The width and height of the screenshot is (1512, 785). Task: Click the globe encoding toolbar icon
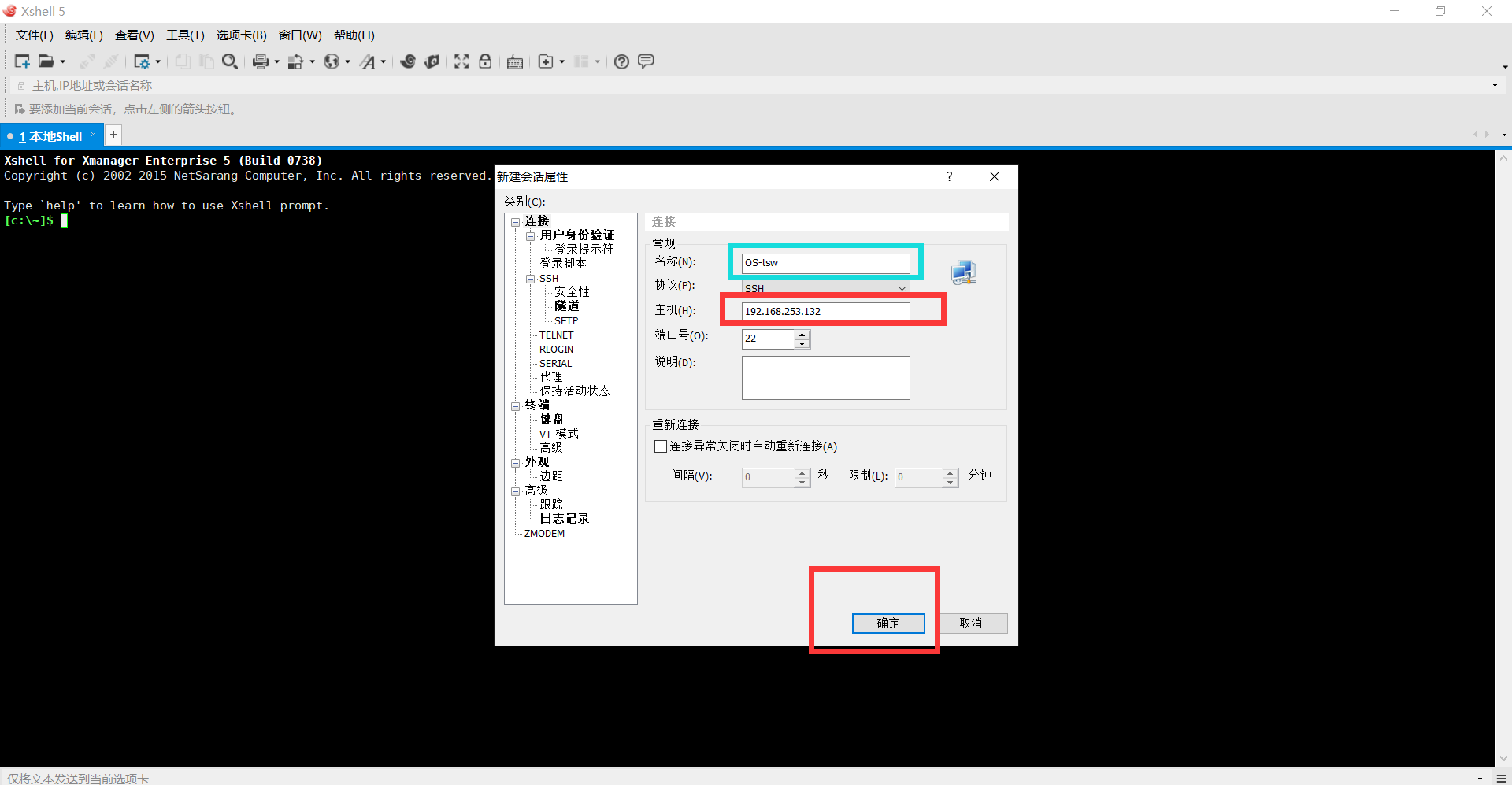[332, 61]
